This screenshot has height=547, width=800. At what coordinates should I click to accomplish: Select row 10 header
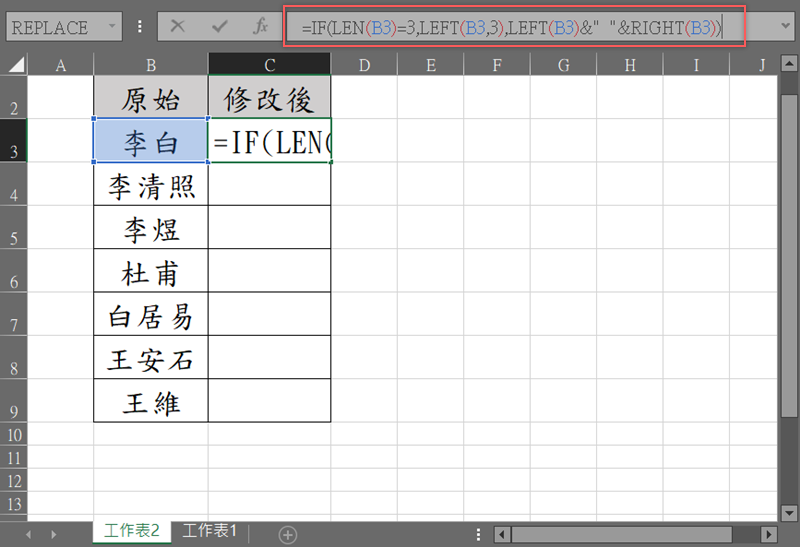(14, 434)
